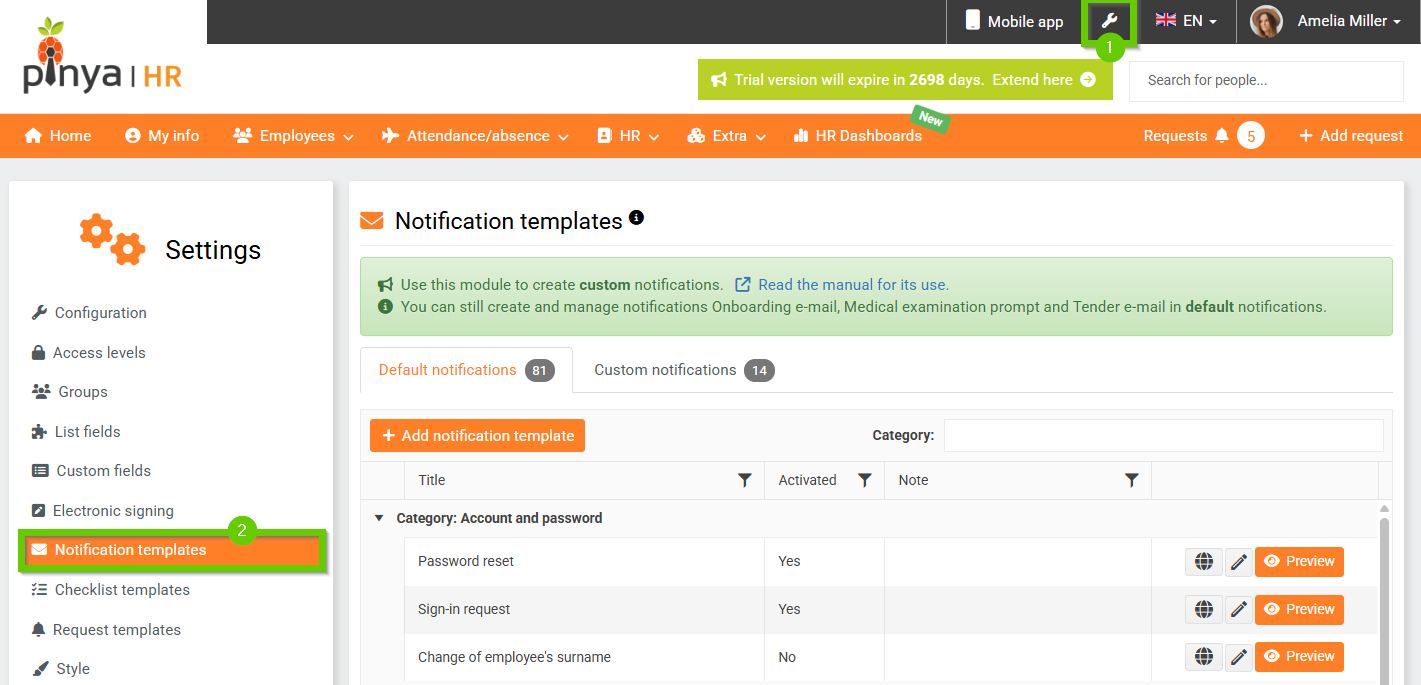Collapse the Account and password category
The width and height of the screenshot is (1421, 685).
click(379, 518)
